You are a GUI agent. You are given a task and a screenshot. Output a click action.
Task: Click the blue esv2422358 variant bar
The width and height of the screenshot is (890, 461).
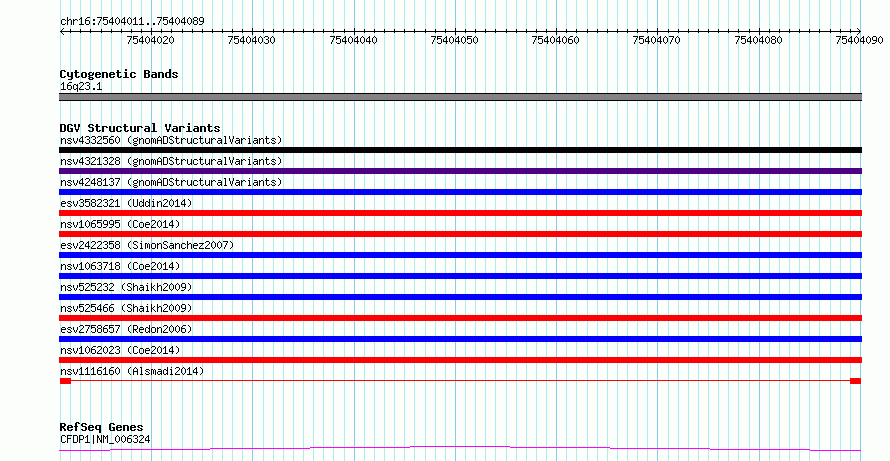pyautogui.click(x=460, y=255)
